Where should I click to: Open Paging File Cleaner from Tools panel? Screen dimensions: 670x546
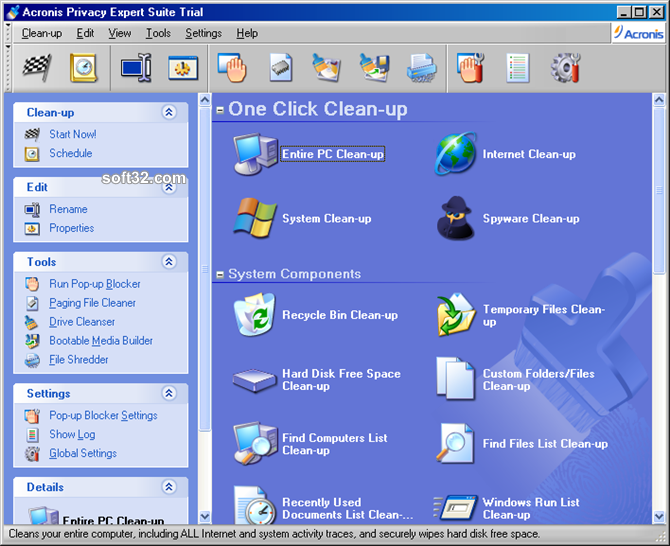(92, 303)
